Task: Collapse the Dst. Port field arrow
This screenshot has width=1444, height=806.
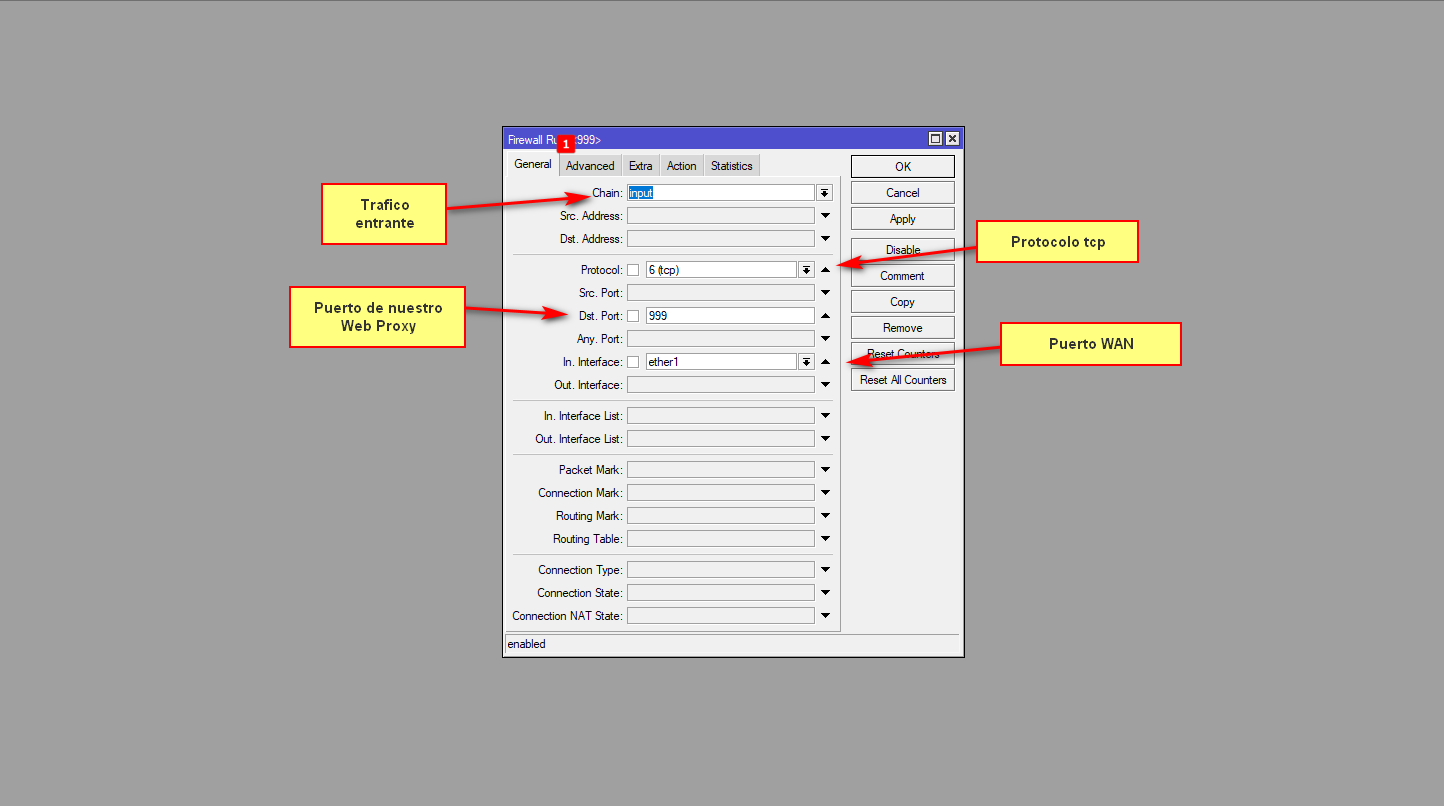Action: (x=825, y=316)
